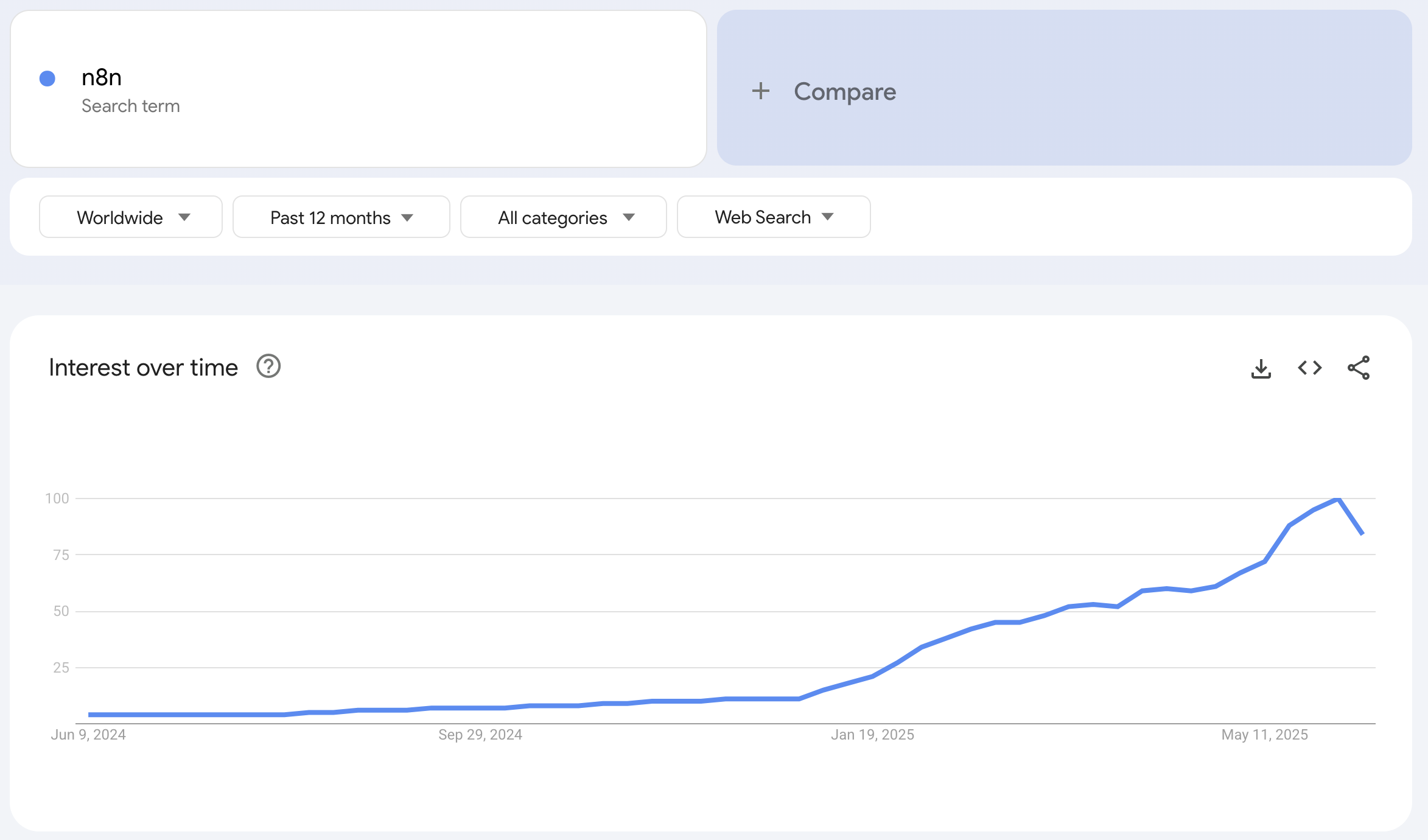Screen dimensions: 1428x840
Task: Click the Jan 19, 2025 axis label
Action: pos(872,735)
